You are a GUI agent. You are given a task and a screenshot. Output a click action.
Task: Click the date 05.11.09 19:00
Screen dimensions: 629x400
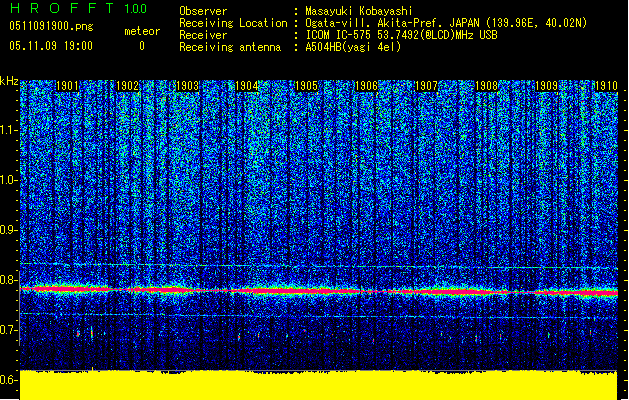[x=51, y=46]
